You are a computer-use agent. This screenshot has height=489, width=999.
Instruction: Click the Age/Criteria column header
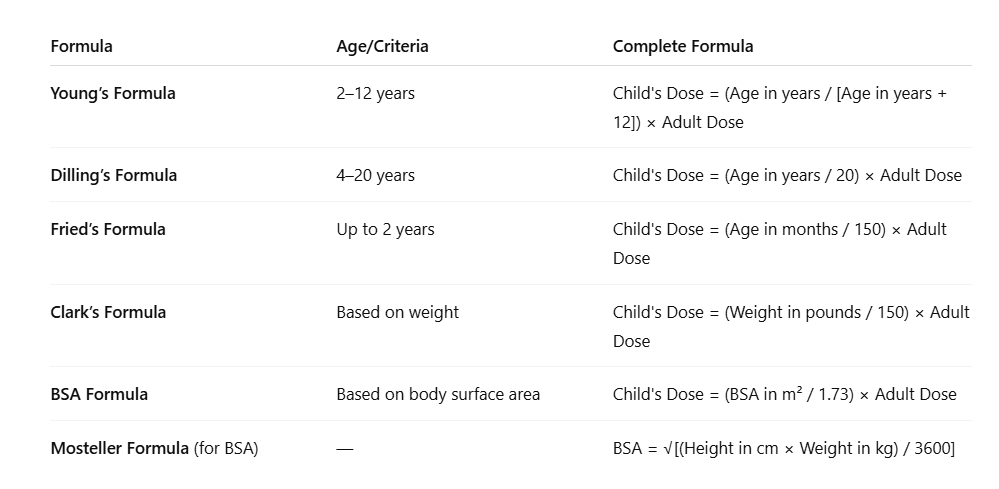coord(382,46)
